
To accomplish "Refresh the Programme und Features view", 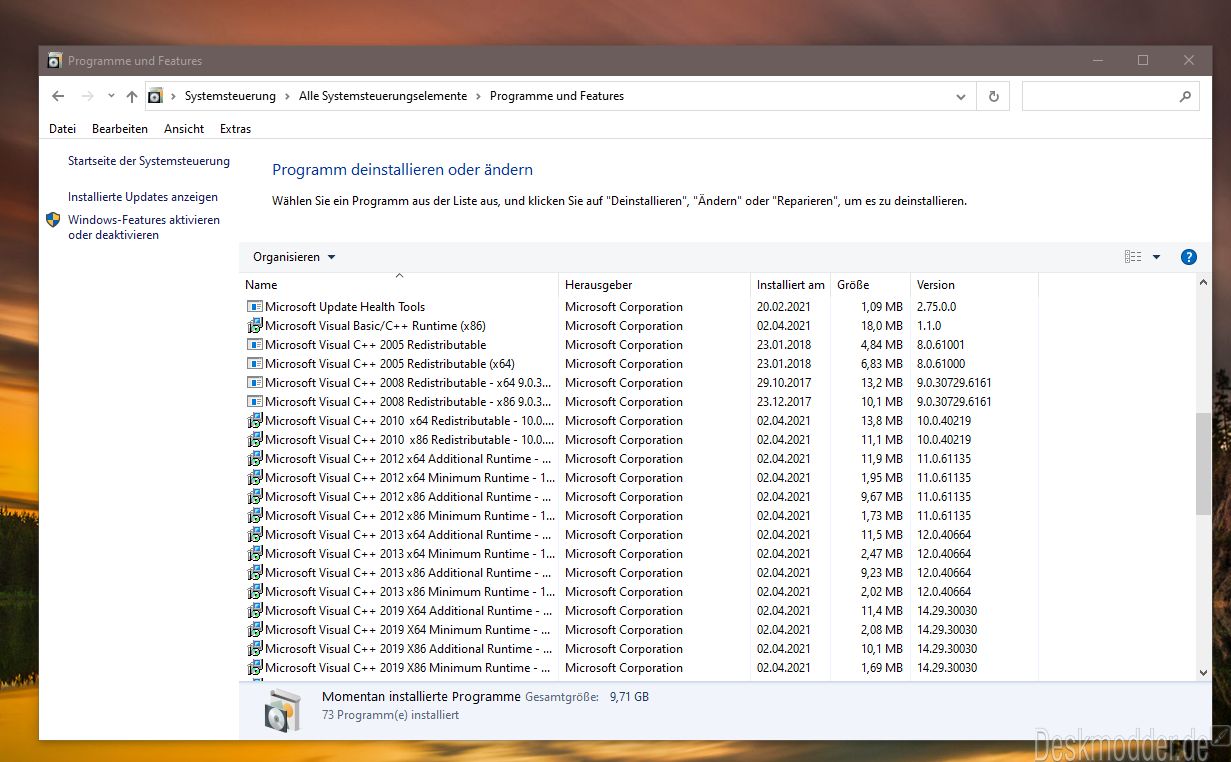I will click(x=993, y=97).
